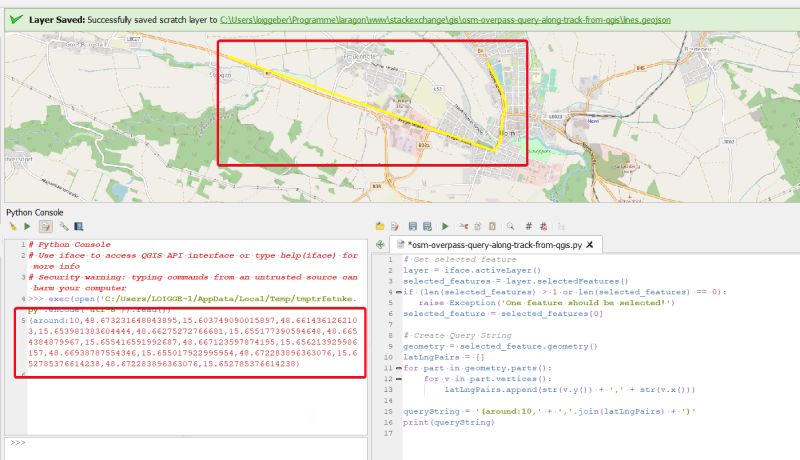Save the script with floppy icon
The image size is (800, 460).
pos(412,226)
